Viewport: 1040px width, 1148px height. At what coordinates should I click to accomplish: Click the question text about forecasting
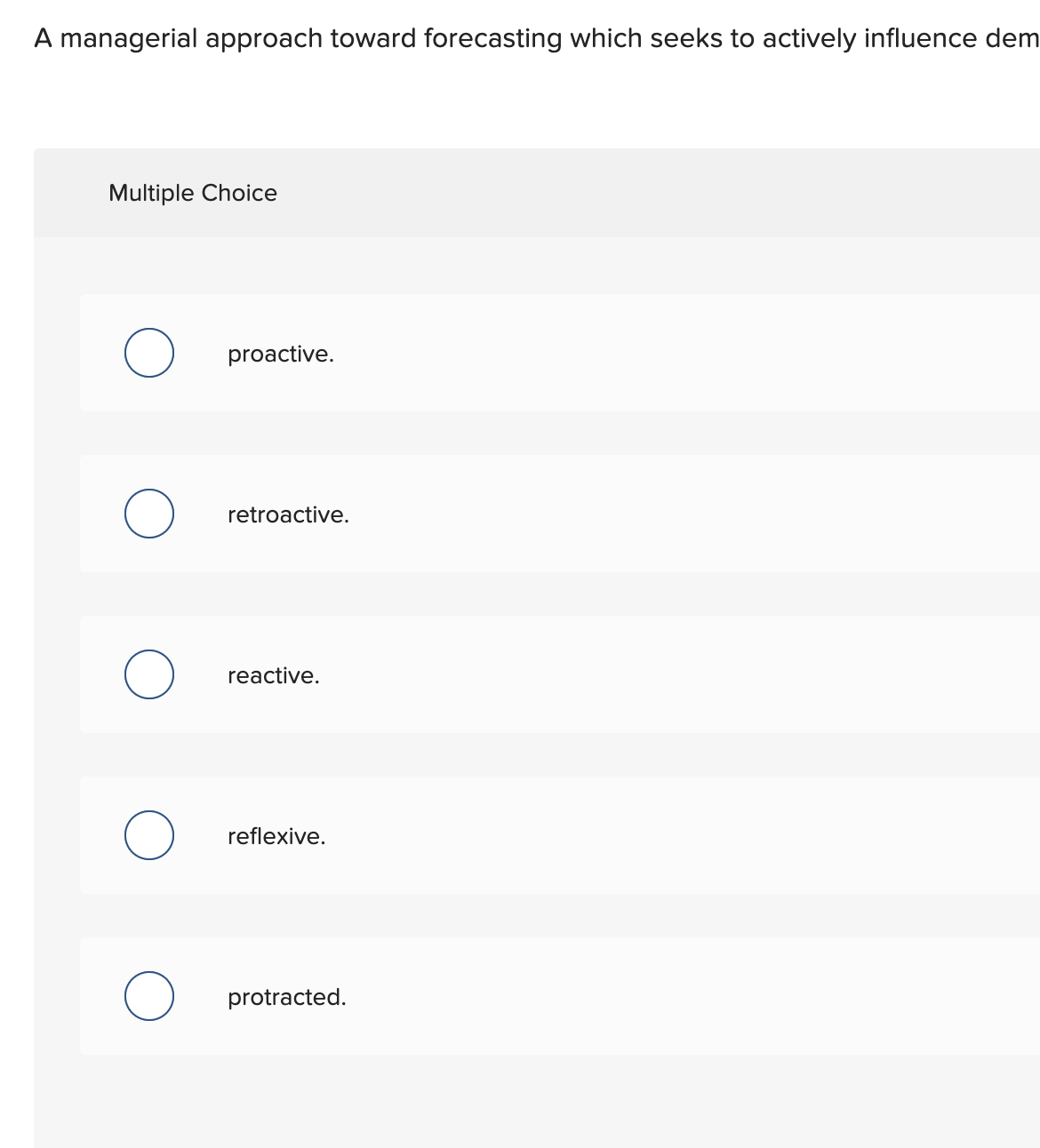(444, 38)
